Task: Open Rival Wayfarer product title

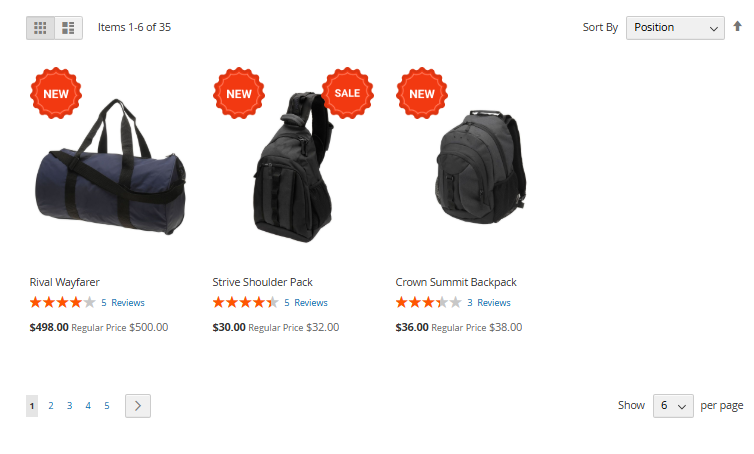Action: coord(64,282)
